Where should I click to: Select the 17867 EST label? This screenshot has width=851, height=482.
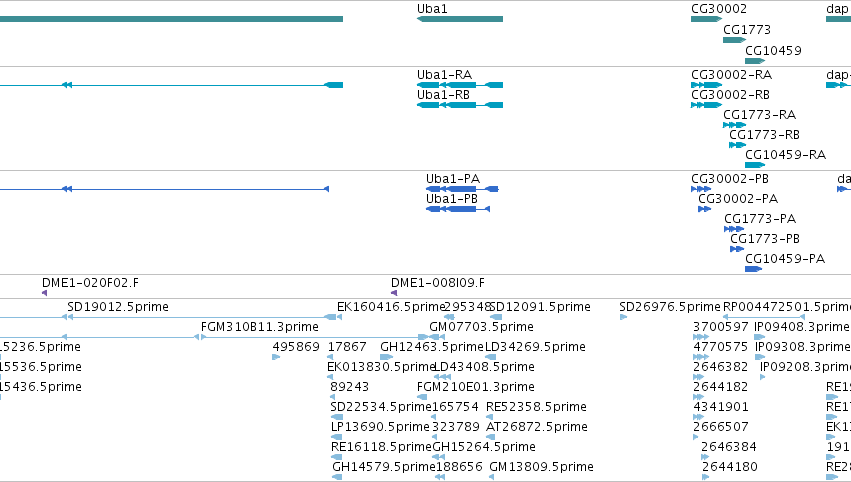click(x=347, y=347)
